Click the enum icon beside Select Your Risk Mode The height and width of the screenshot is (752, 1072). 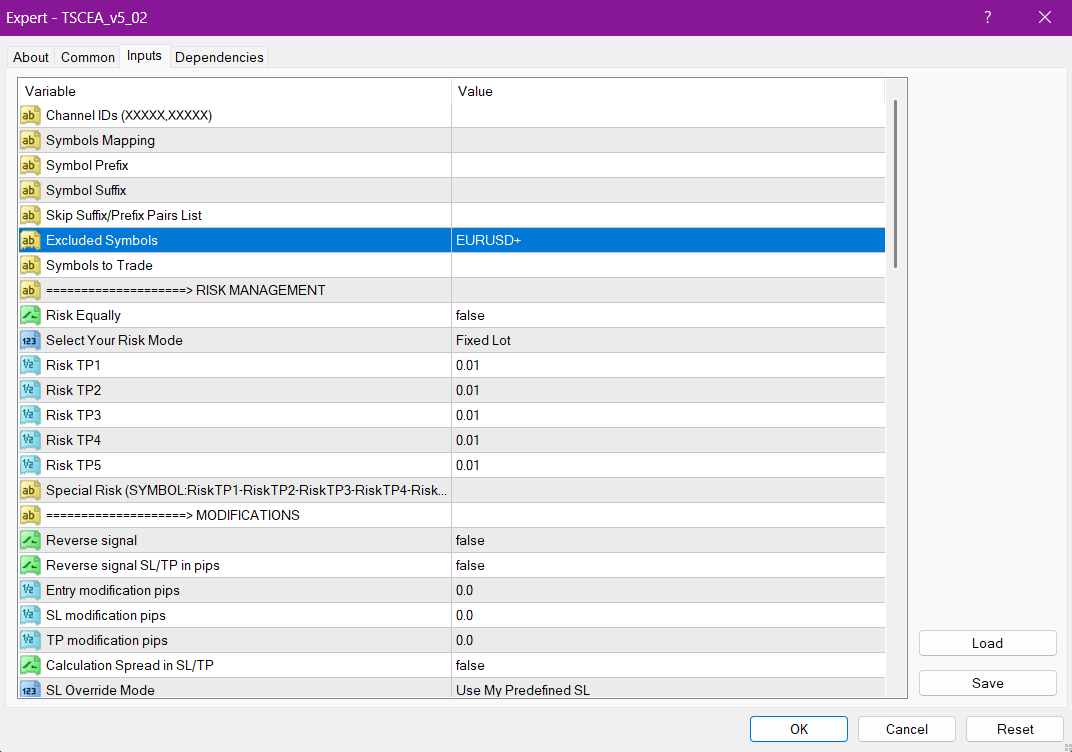(30, 341)
